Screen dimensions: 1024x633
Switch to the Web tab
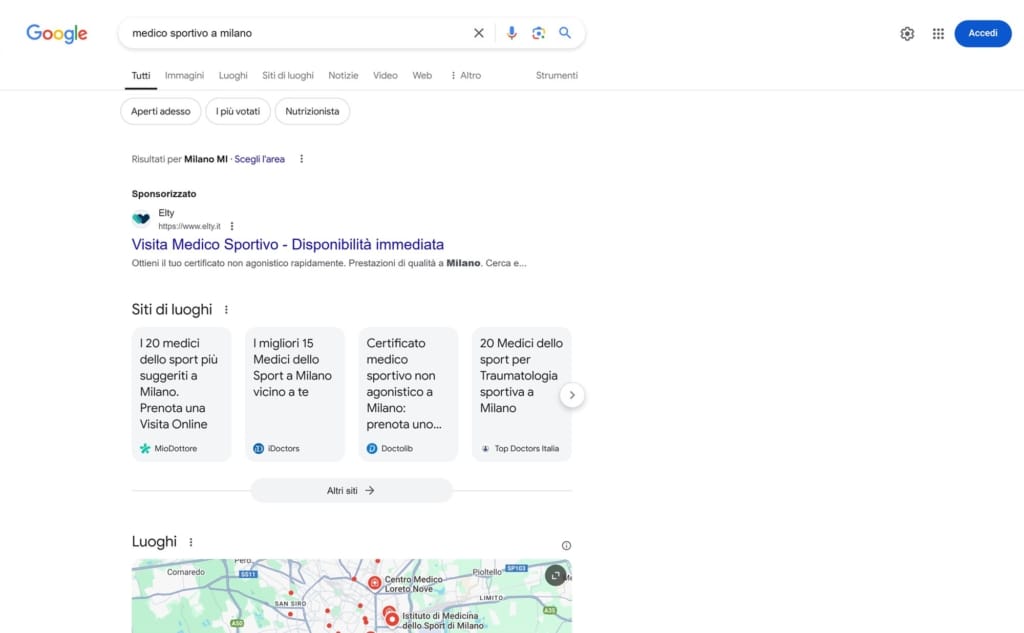pos(422,76)
